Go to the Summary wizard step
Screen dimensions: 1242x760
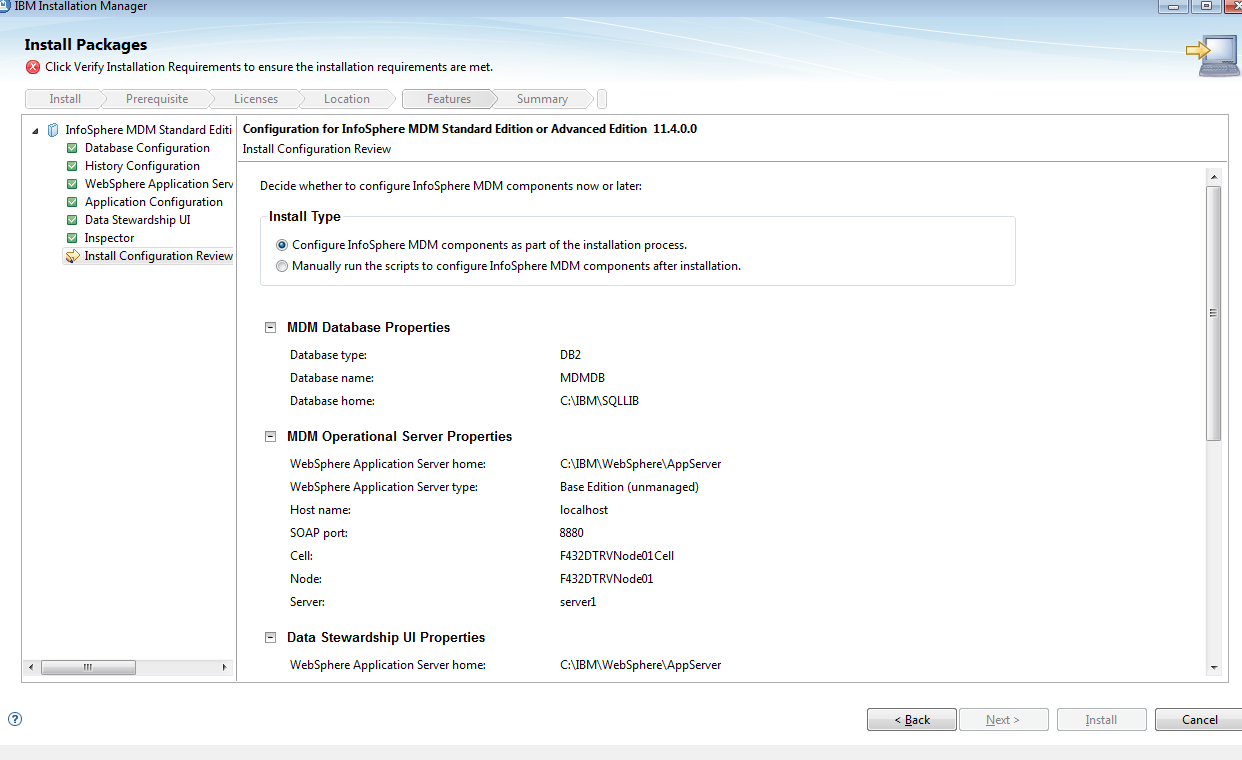[542, 99]
